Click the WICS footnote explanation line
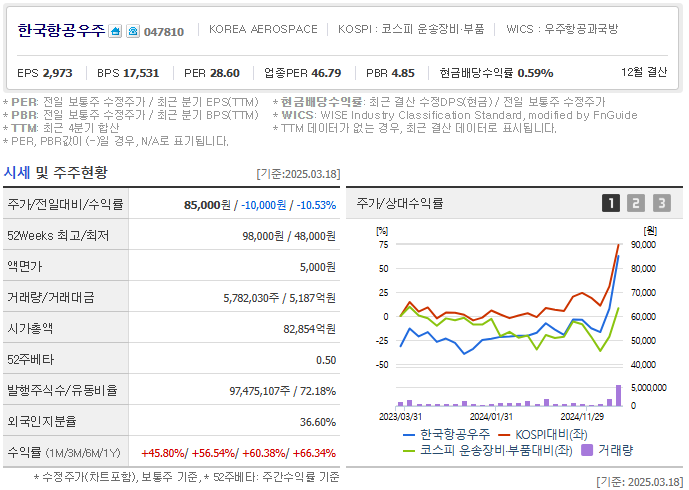689x490 pixels. point(455,115)
